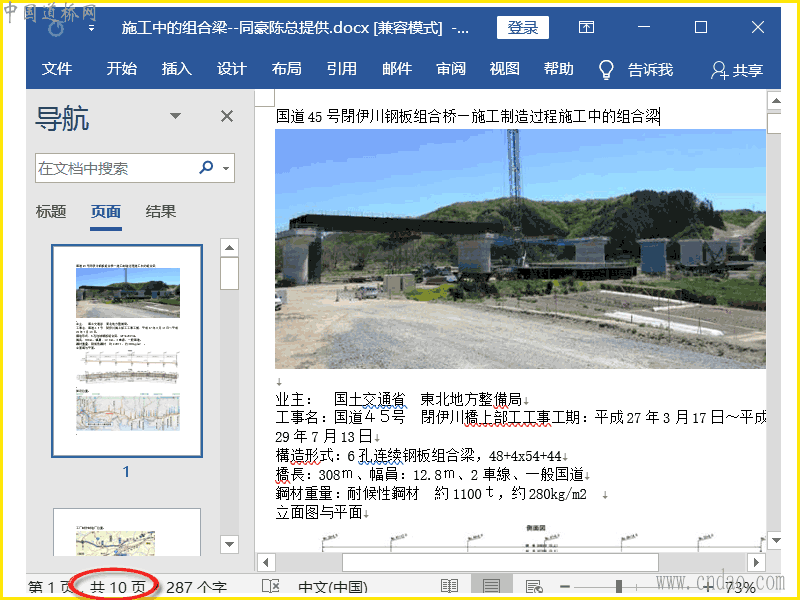Close the 导航 navigation pane
Viewport: 800px width, 600px height.
[227, 116]
